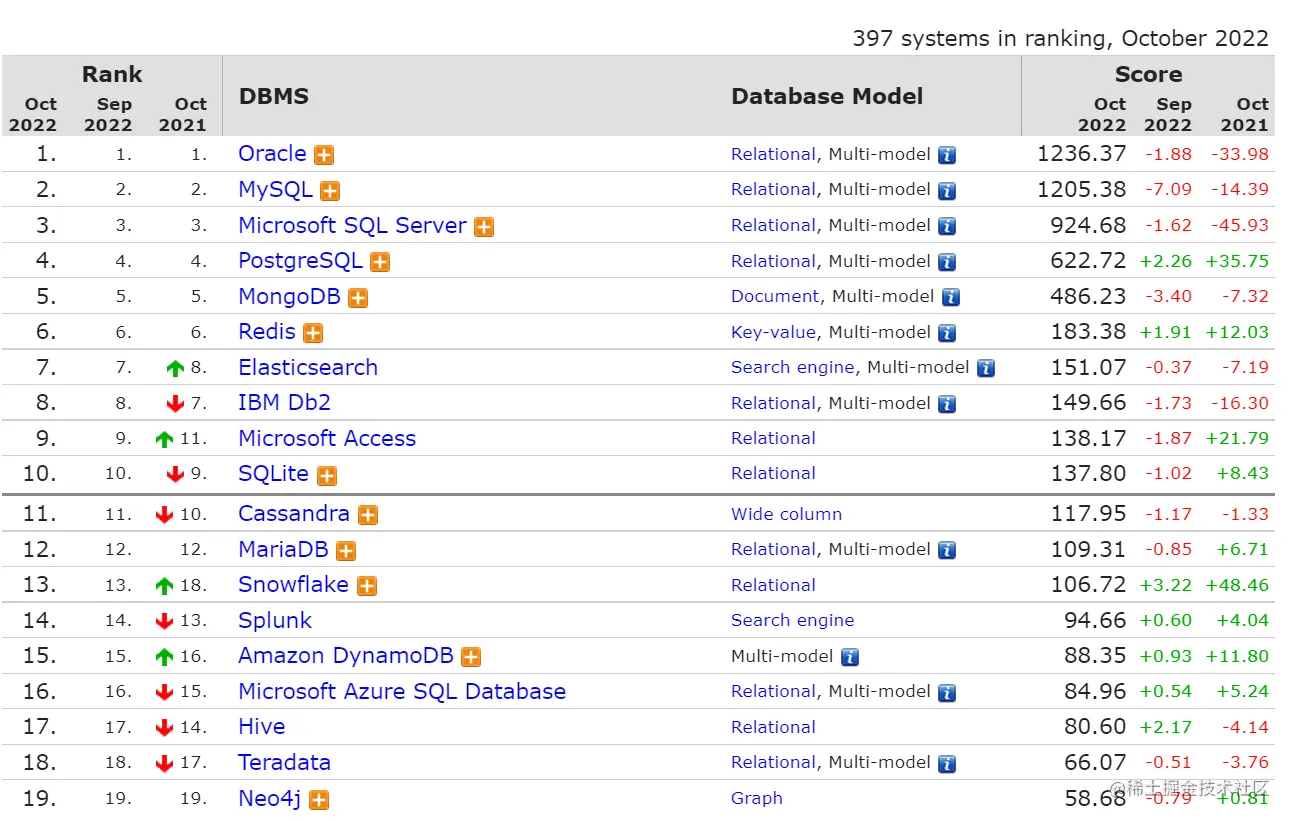Viewport: 1292px width, 821px height.
Task: Open the SQLite link
Action: coord(273,473)
